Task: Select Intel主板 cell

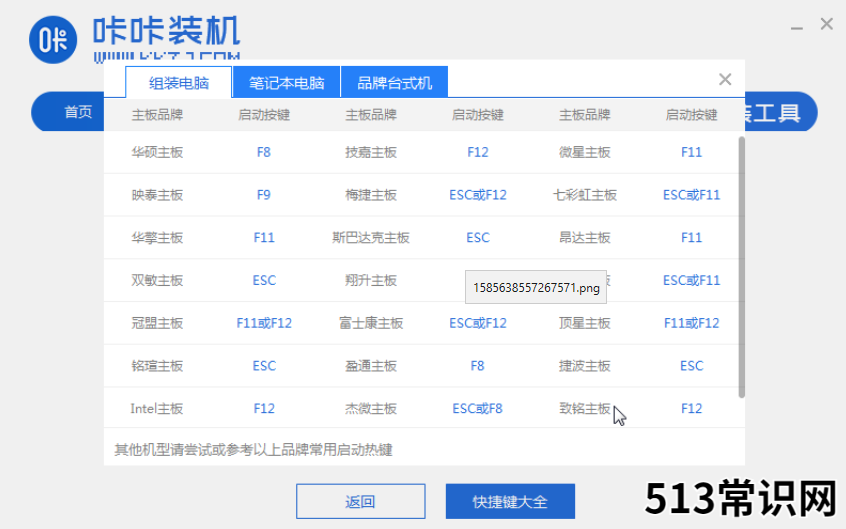Action: (x=157, y=408)
